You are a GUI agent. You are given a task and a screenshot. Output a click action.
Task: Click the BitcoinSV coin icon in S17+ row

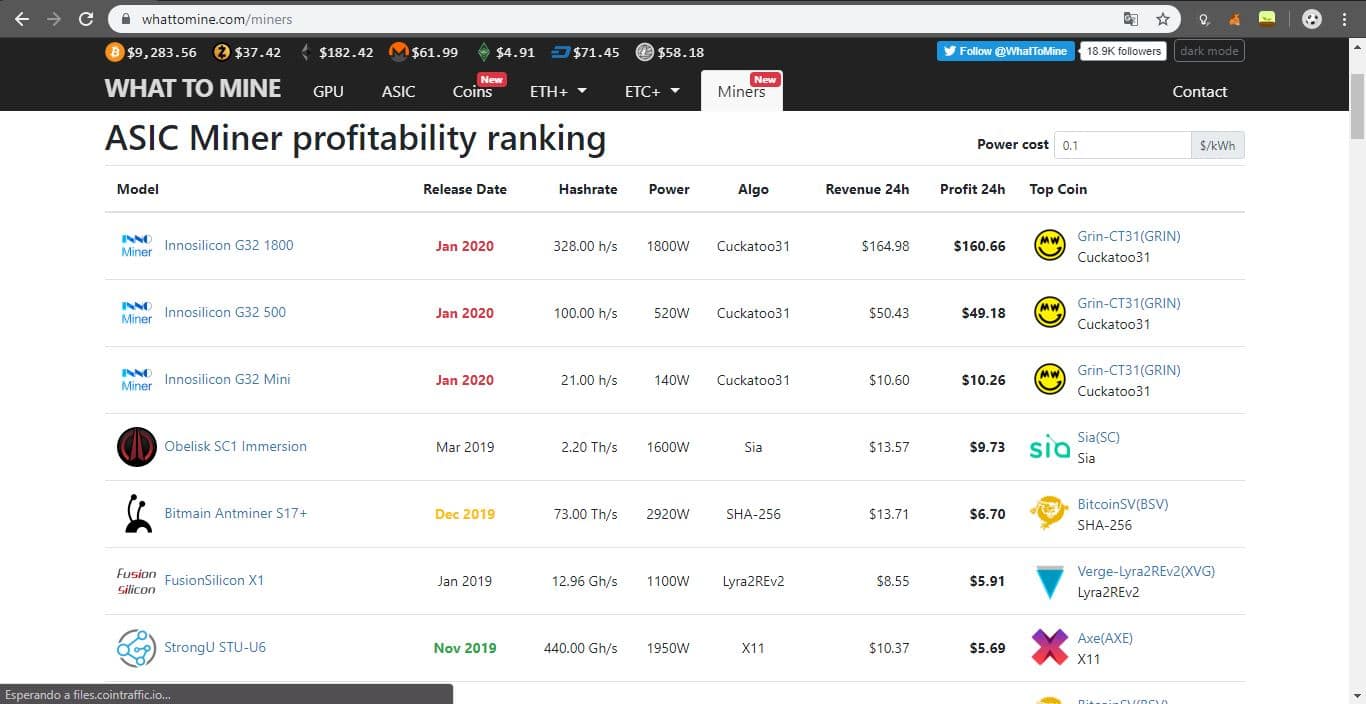pyautogui.click(x=1049, y=514)
